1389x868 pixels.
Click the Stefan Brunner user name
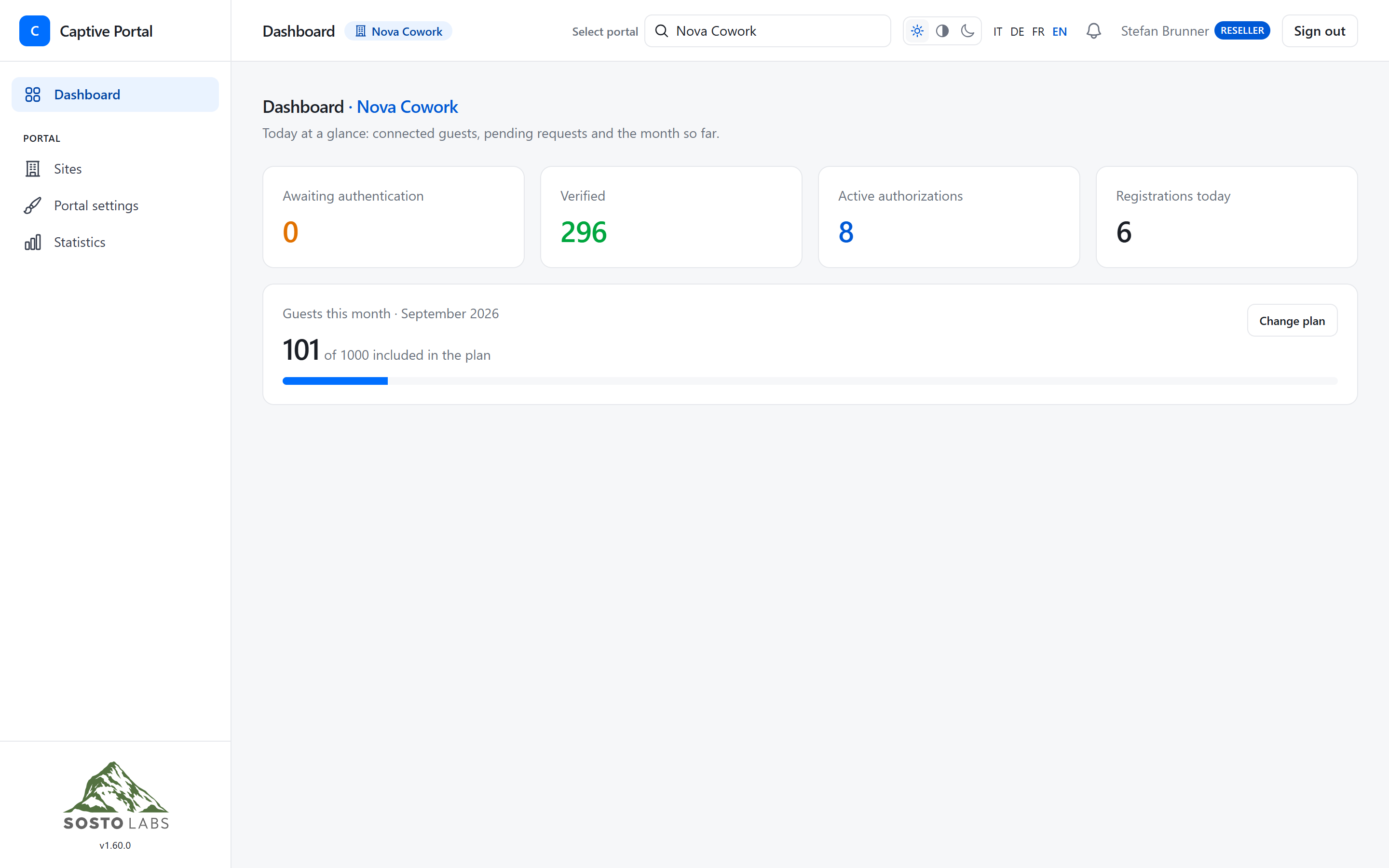coord(1165,31)
